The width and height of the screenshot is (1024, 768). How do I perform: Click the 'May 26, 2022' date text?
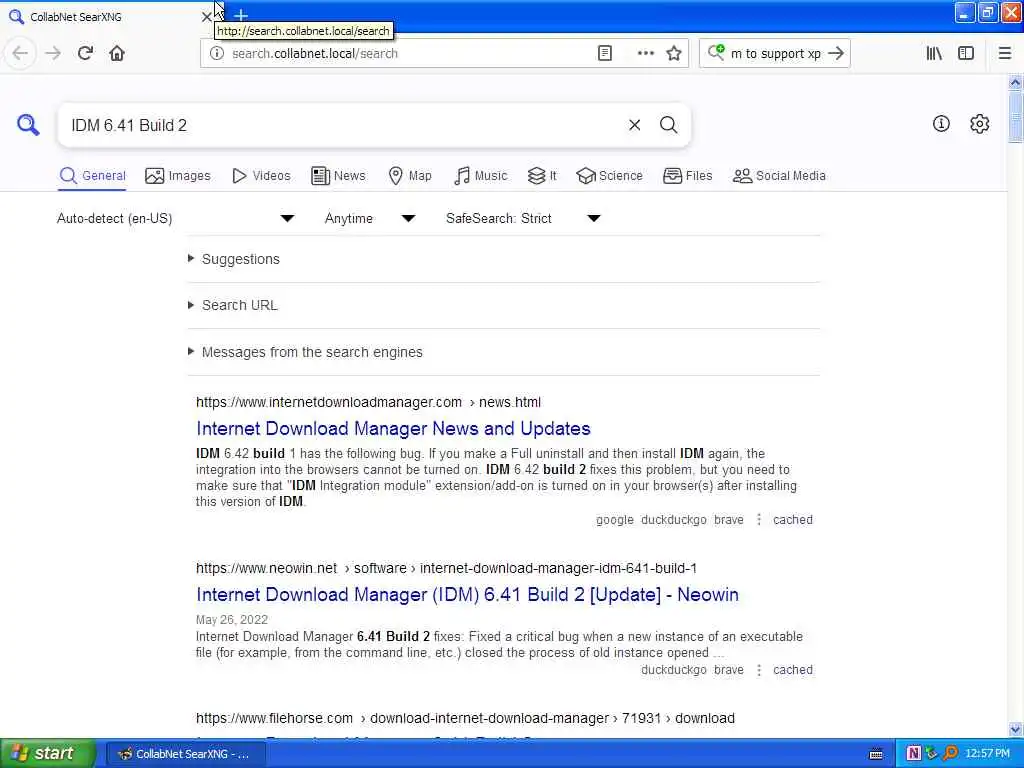click(232, 619)
